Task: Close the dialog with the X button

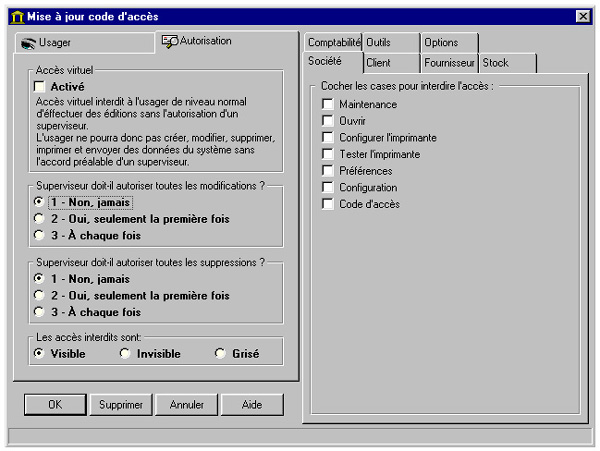Action: [583, 16]
